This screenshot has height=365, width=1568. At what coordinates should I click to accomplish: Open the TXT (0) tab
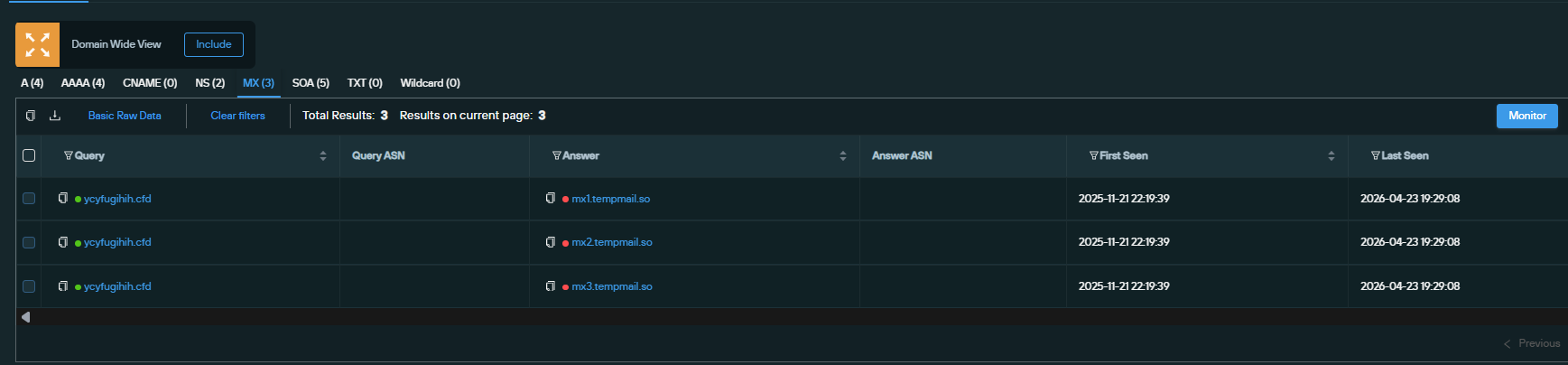(365, 83)
